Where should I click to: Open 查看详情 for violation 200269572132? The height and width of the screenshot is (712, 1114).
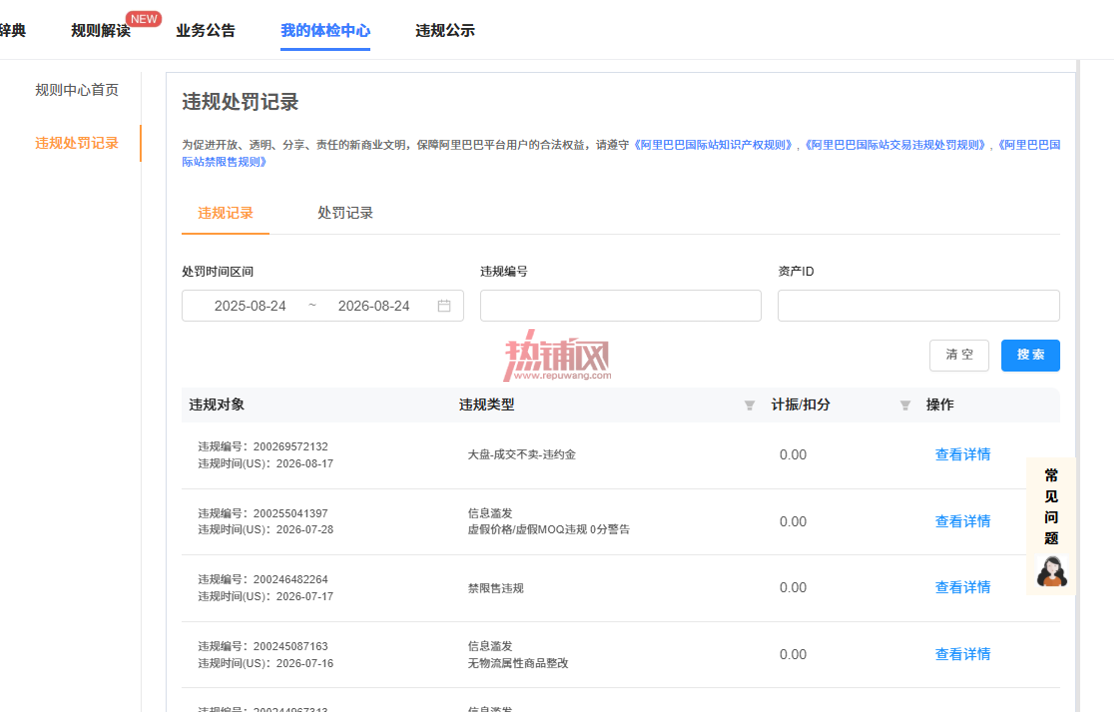point(963,455)
